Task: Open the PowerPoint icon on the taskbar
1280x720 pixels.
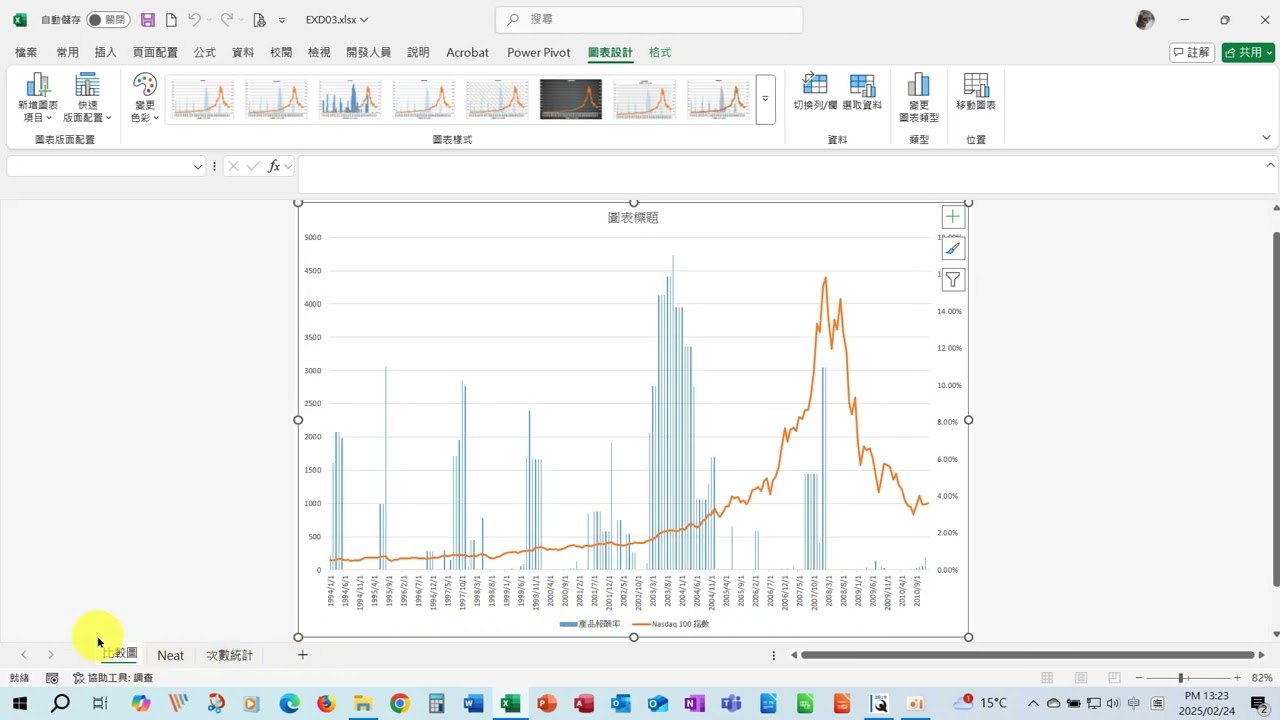Action: [547, 704]
